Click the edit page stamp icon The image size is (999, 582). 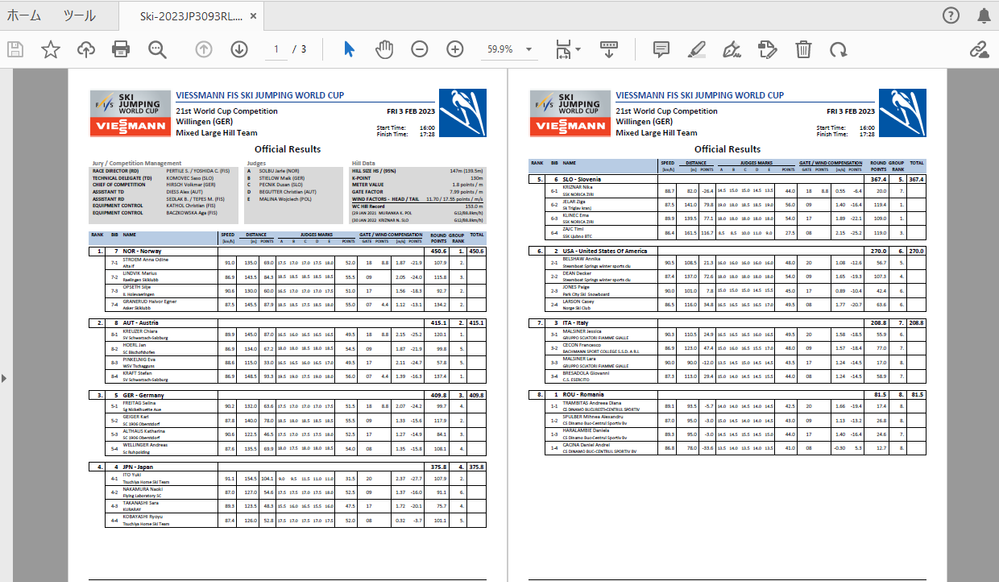(x=768, y=49)
